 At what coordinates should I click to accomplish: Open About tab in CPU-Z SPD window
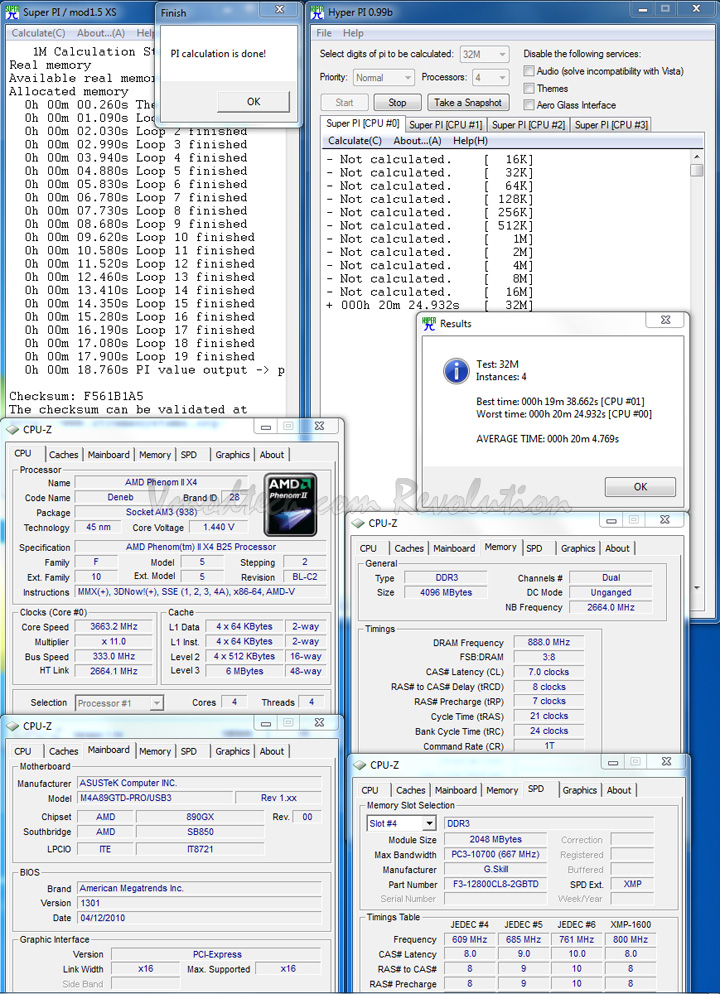point(619,791)
